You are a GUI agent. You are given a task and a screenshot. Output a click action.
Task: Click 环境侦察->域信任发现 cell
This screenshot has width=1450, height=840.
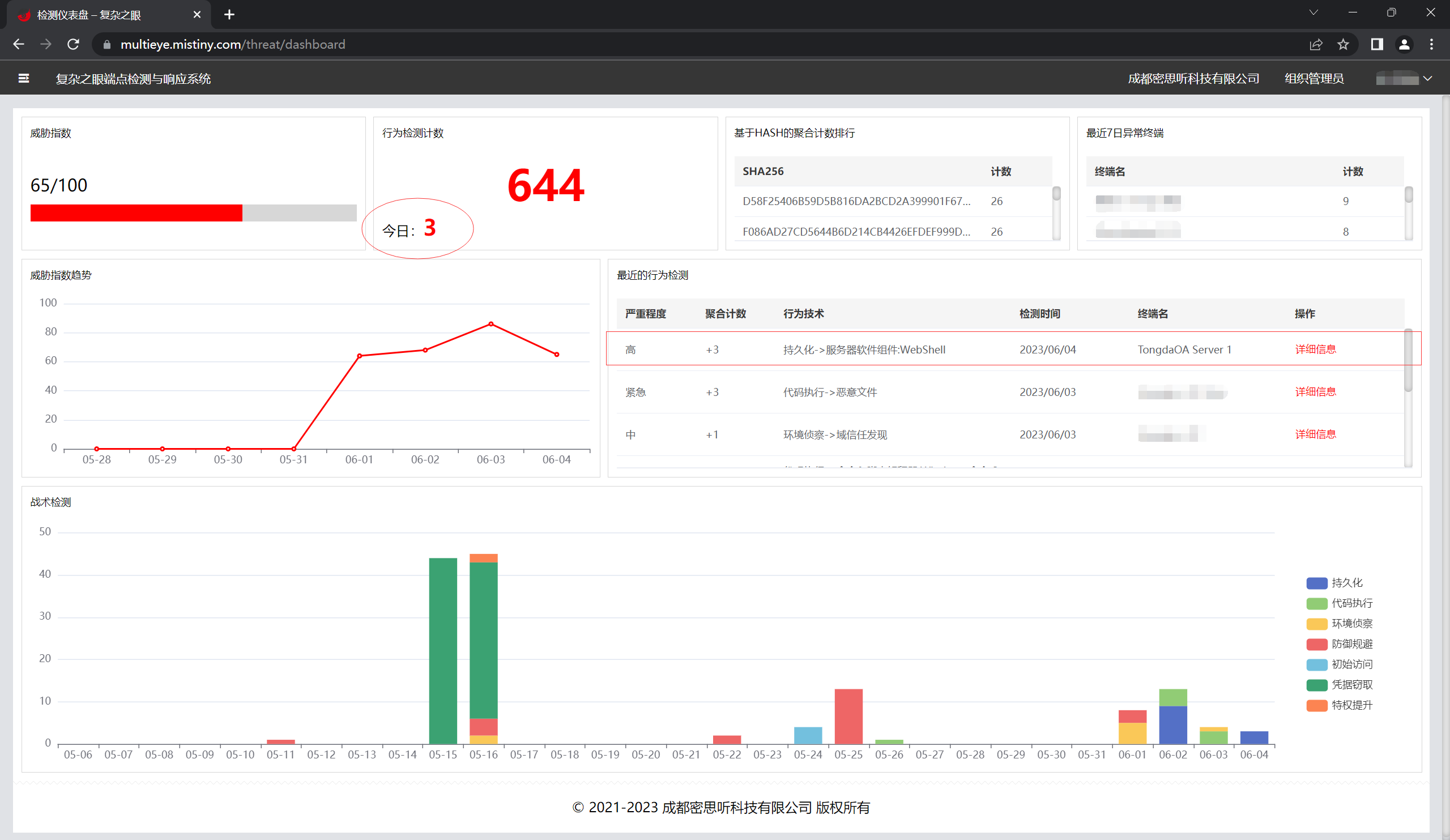835,435
